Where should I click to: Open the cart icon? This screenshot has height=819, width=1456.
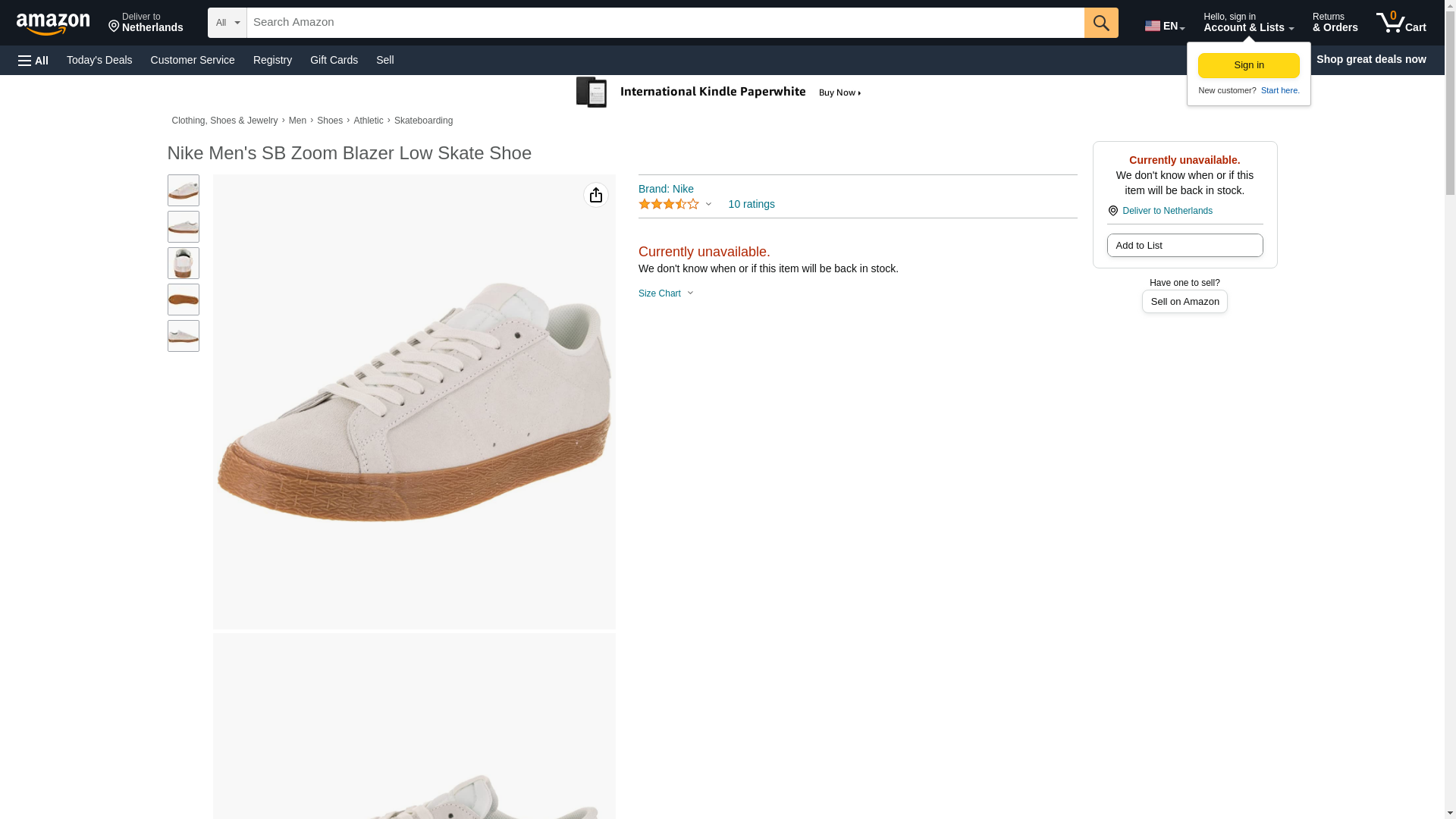tap(1401, 23)
